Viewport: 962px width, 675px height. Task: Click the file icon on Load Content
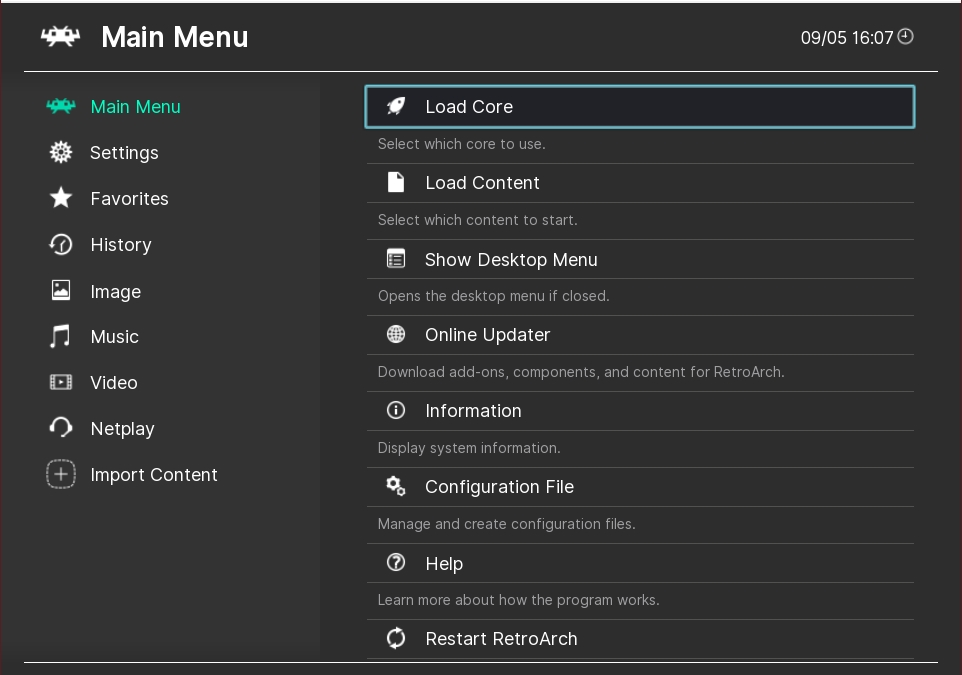point(396,182)
